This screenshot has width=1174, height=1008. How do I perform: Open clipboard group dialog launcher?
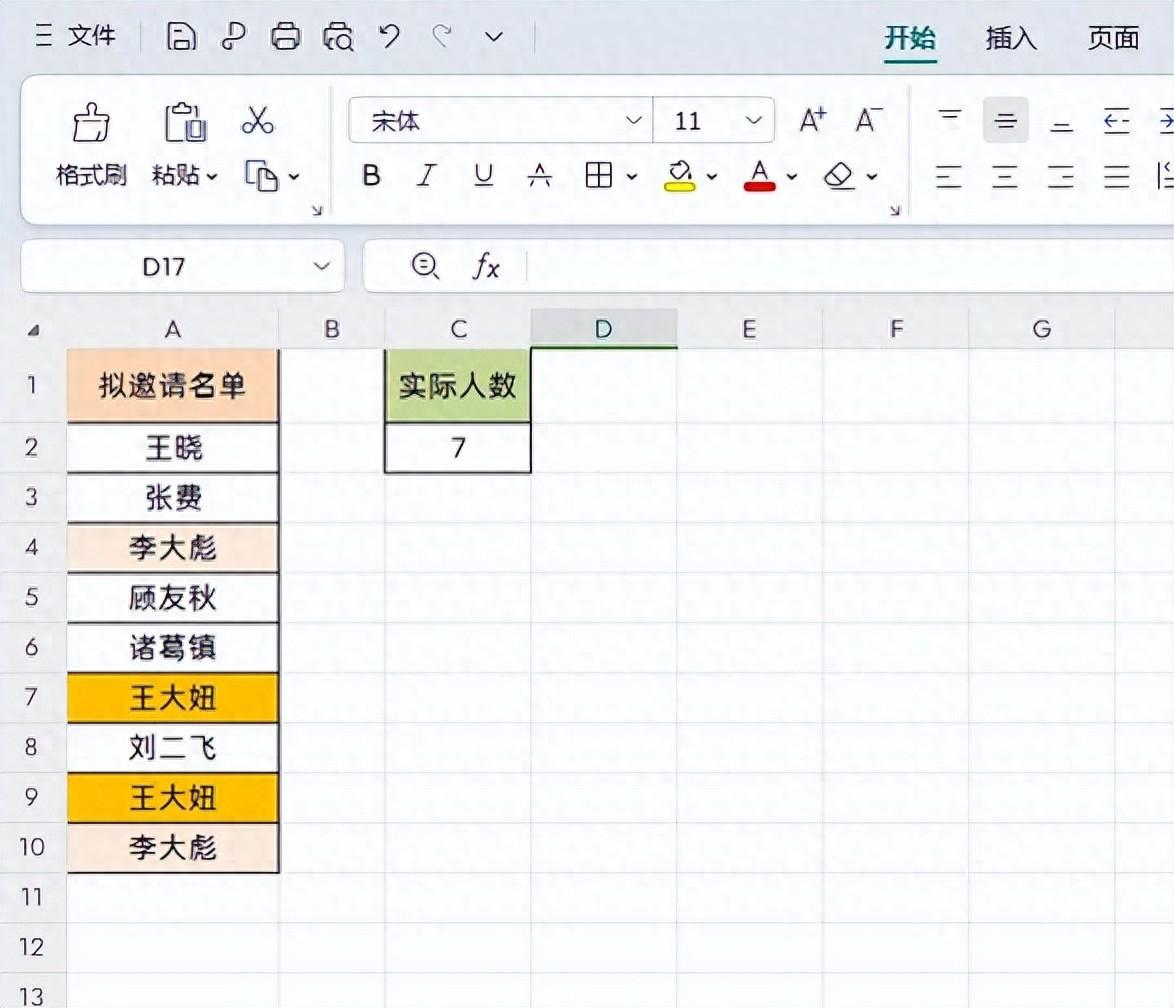[317, 211]
